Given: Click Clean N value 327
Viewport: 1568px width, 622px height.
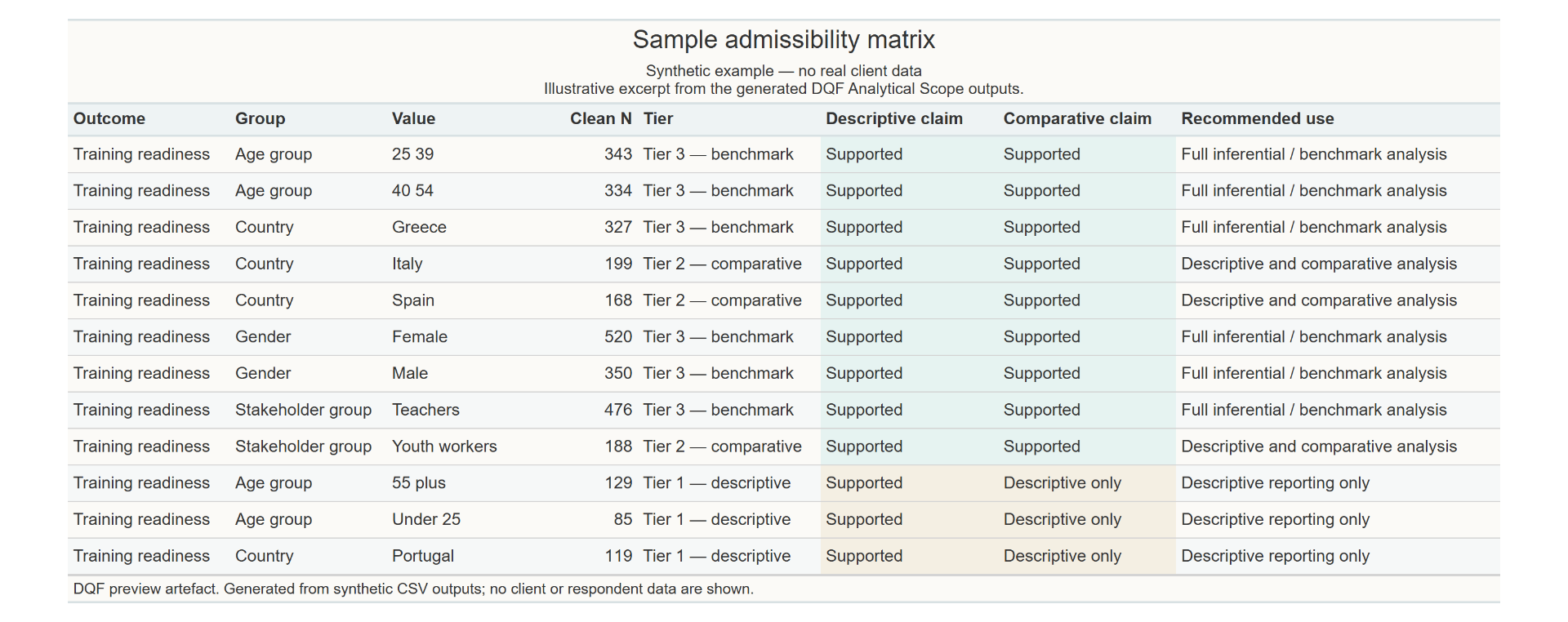Looking at the screenshot, I should tap(618, 227).
